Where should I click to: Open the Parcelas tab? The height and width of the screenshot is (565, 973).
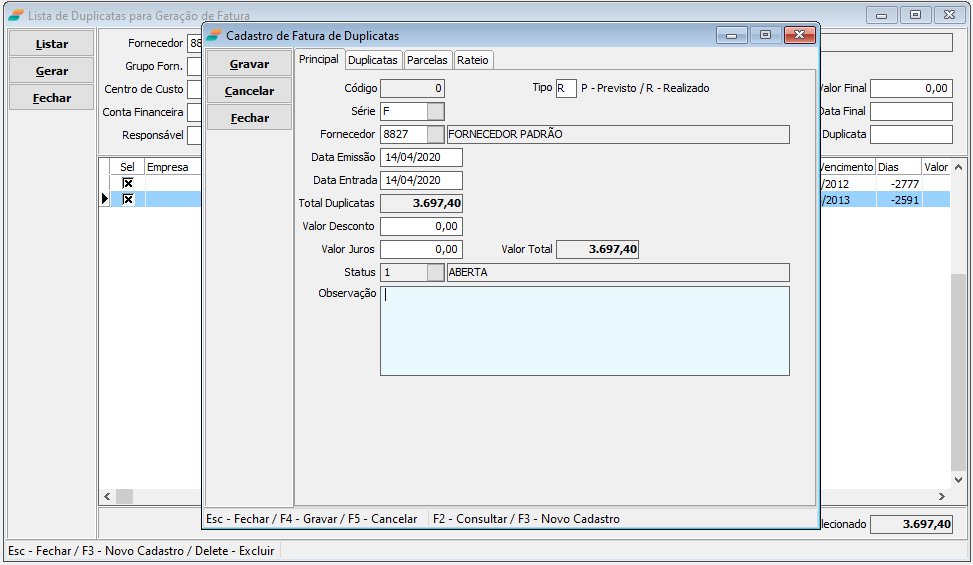[x=427, y=60]
